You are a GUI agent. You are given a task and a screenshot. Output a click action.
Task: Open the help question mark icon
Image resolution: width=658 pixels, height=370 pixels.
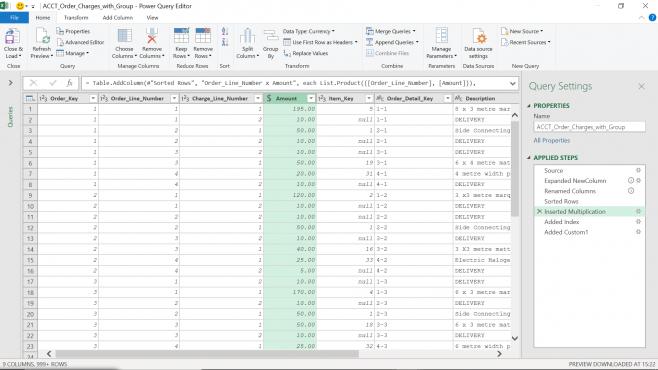(x=652, y=18)
